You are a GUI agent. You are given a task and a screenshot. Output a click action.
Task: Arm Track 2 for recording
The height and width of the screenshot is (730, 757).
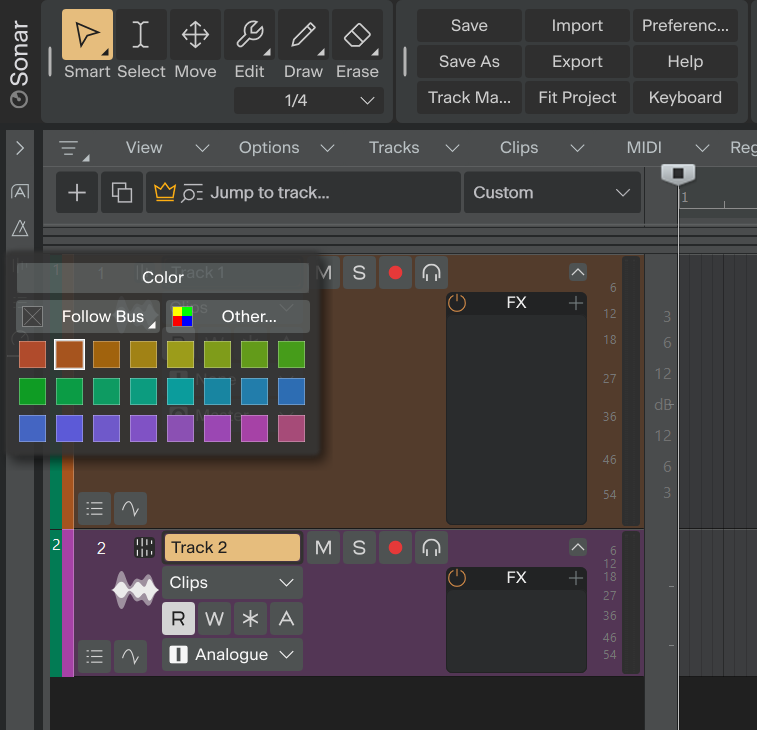pyautogui.click(x=395, y=548)
